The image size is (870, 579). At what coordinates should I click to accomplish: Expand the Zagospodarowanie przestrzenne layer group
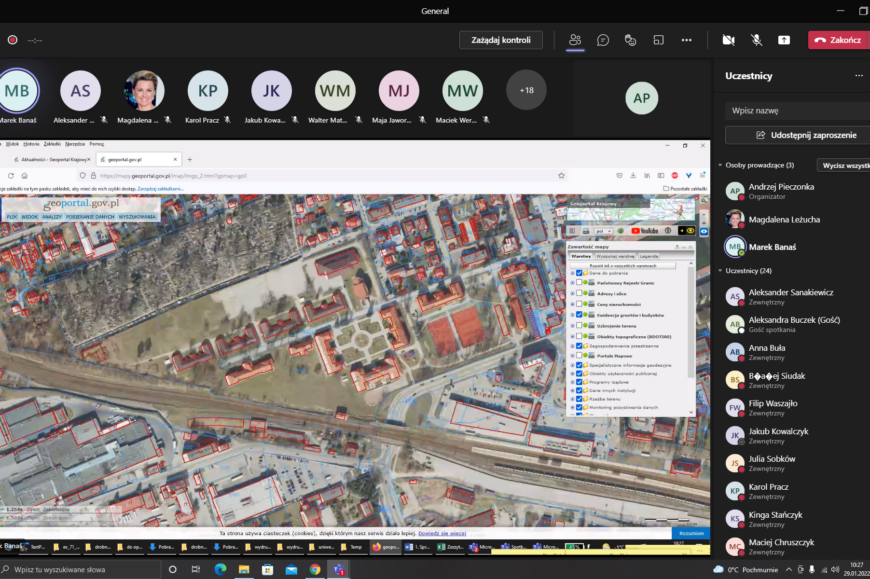tap(573, 346)
